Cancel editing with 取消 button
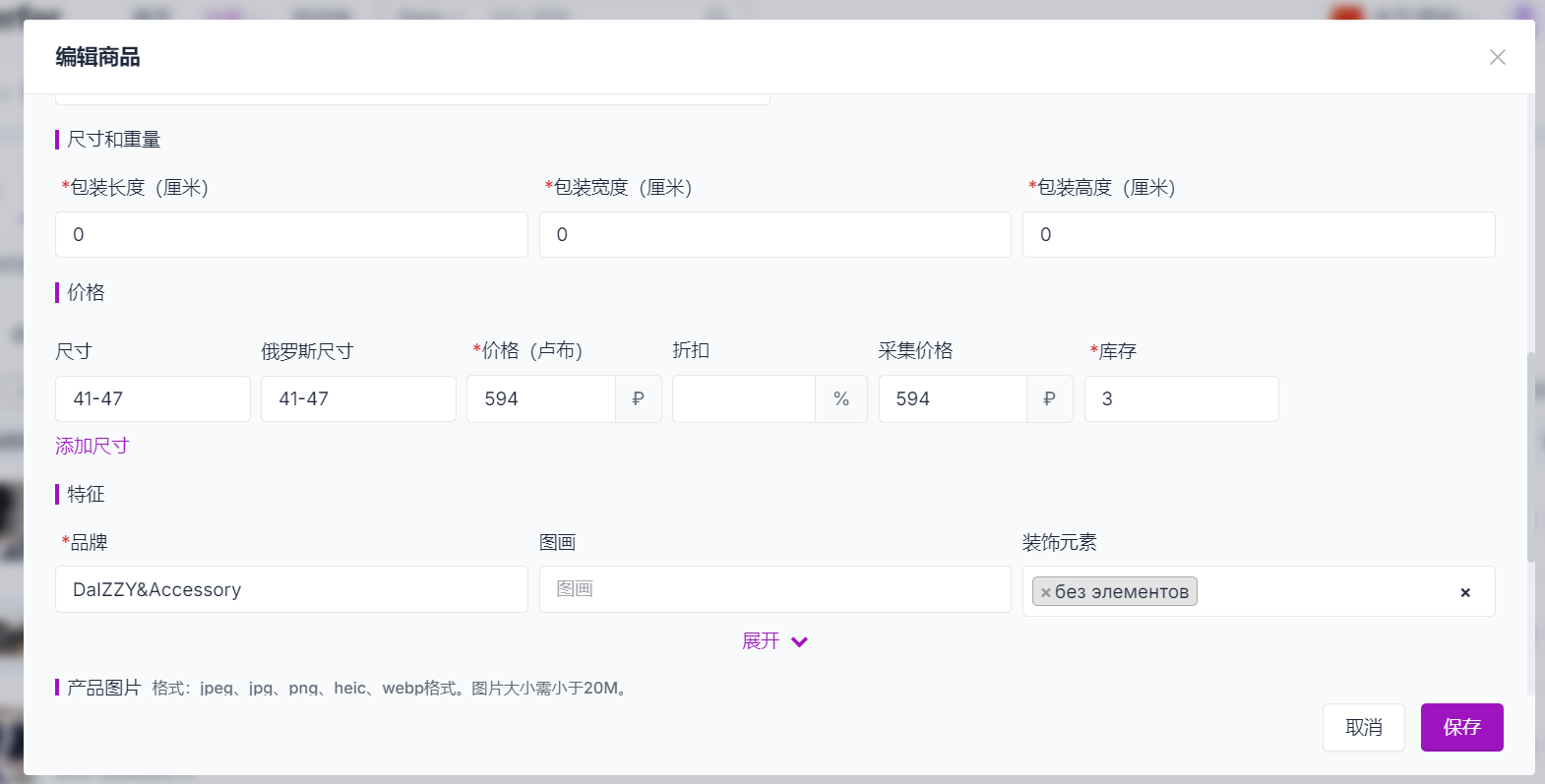Image resolution: width=1545 pixels, height=784 pixels. pyautogui.click(x=1363, y=727)
